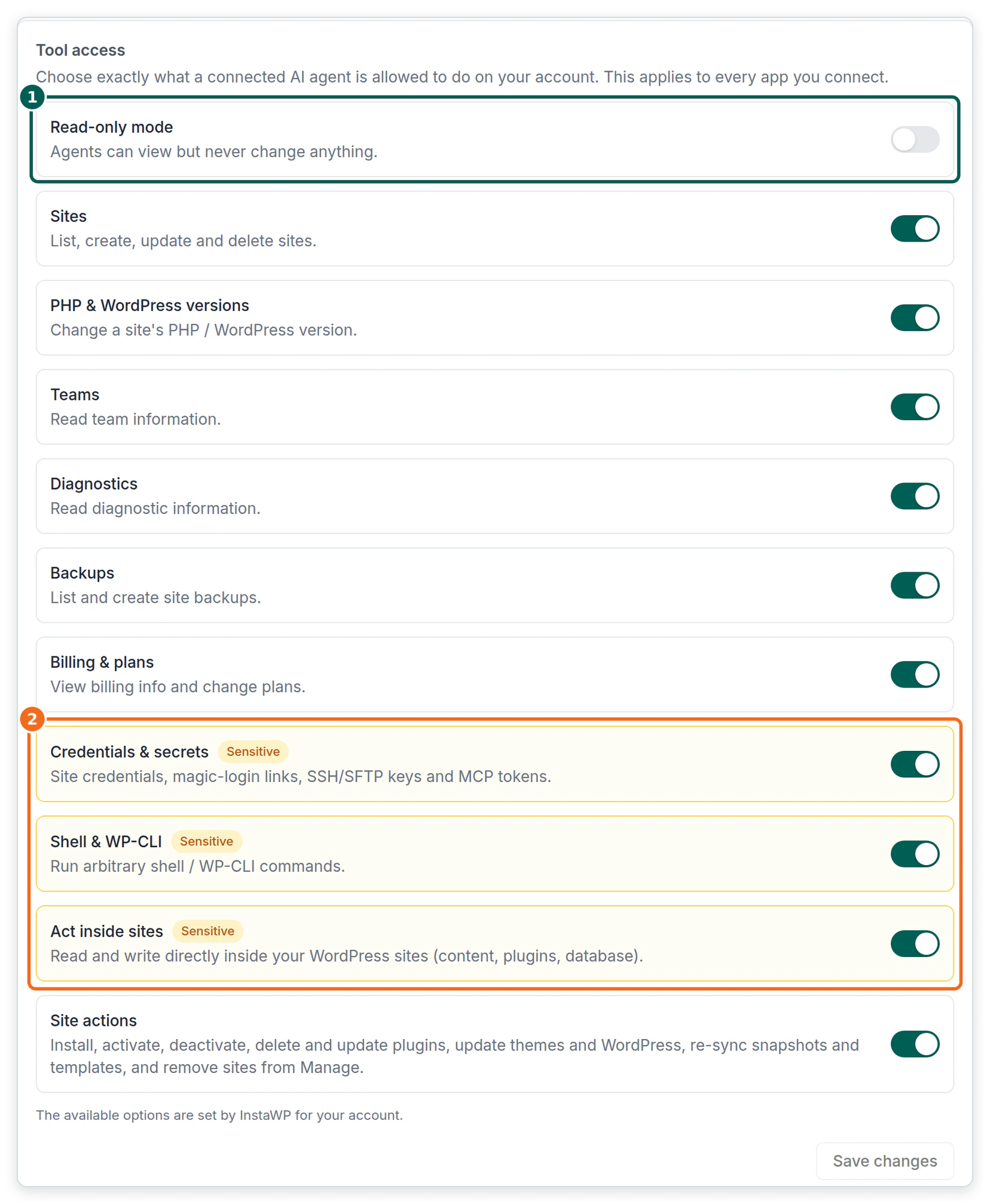Click the Teams title
This screenshot has height=1204, width=990.
75,395
